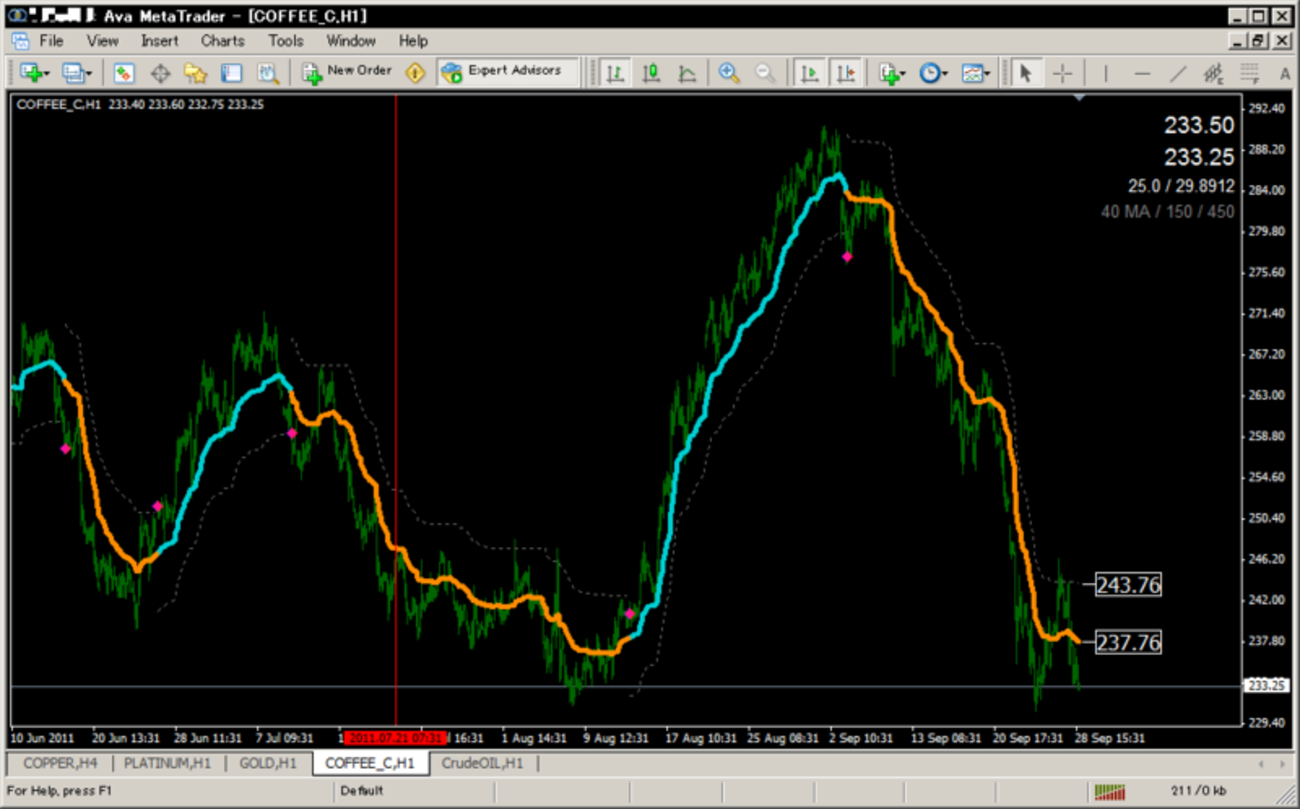Viewport: 1300px width, 809px height.
Task: Select the vertical line drawing tool
Action: (x=1105, y=73)
